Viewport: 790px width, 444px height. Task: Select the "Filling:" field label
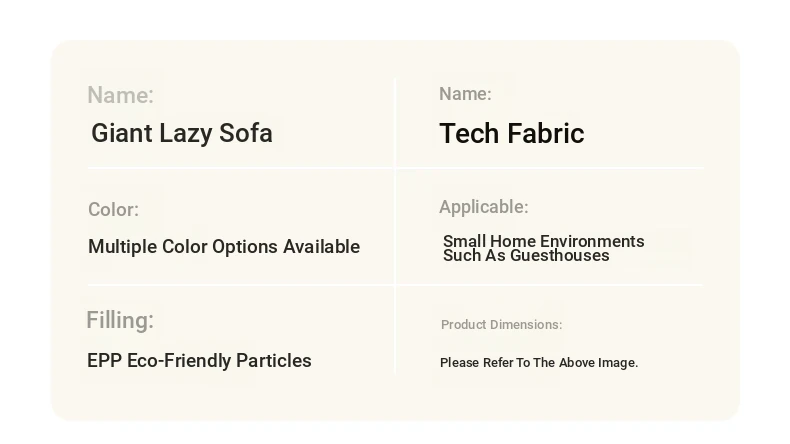(120, 321)
